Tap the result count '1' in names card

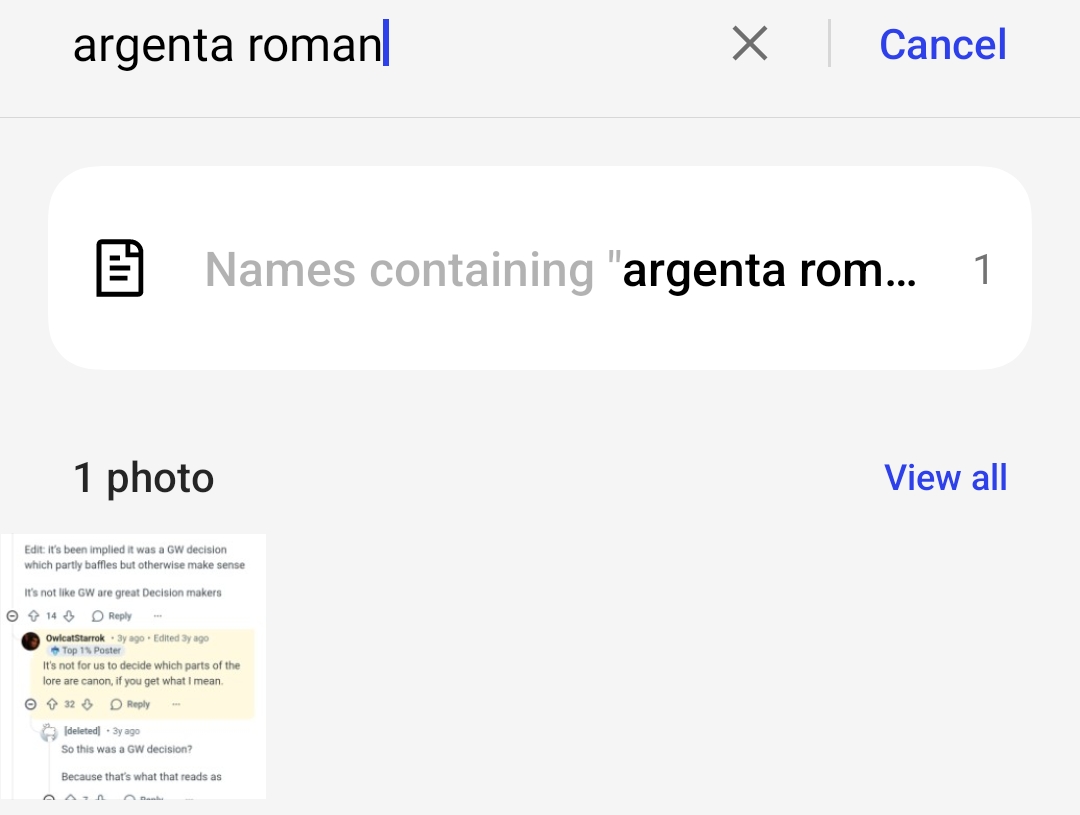[982, 269]
